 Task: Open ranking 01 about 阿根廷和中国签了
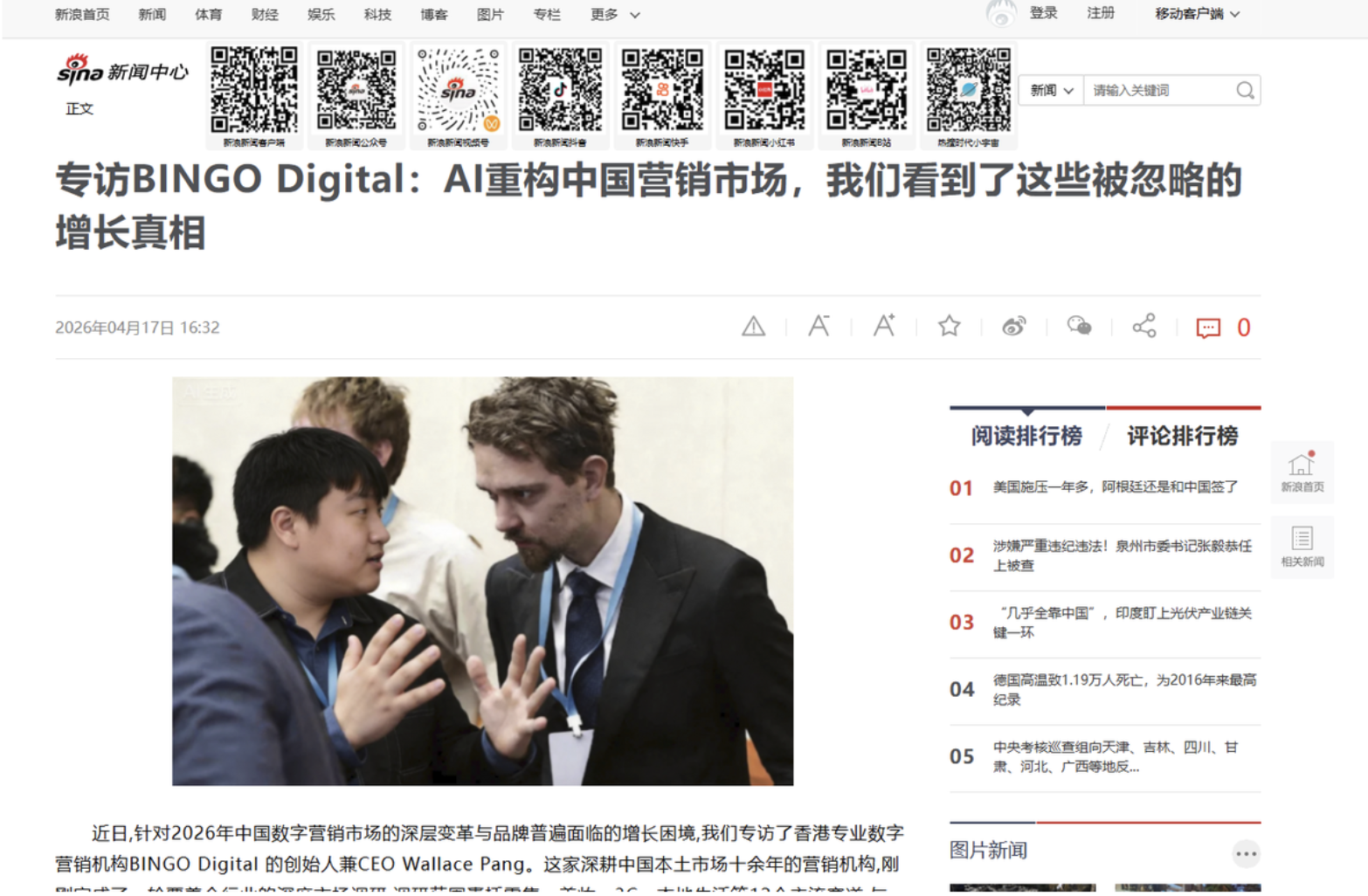[x=1116, y=487]
